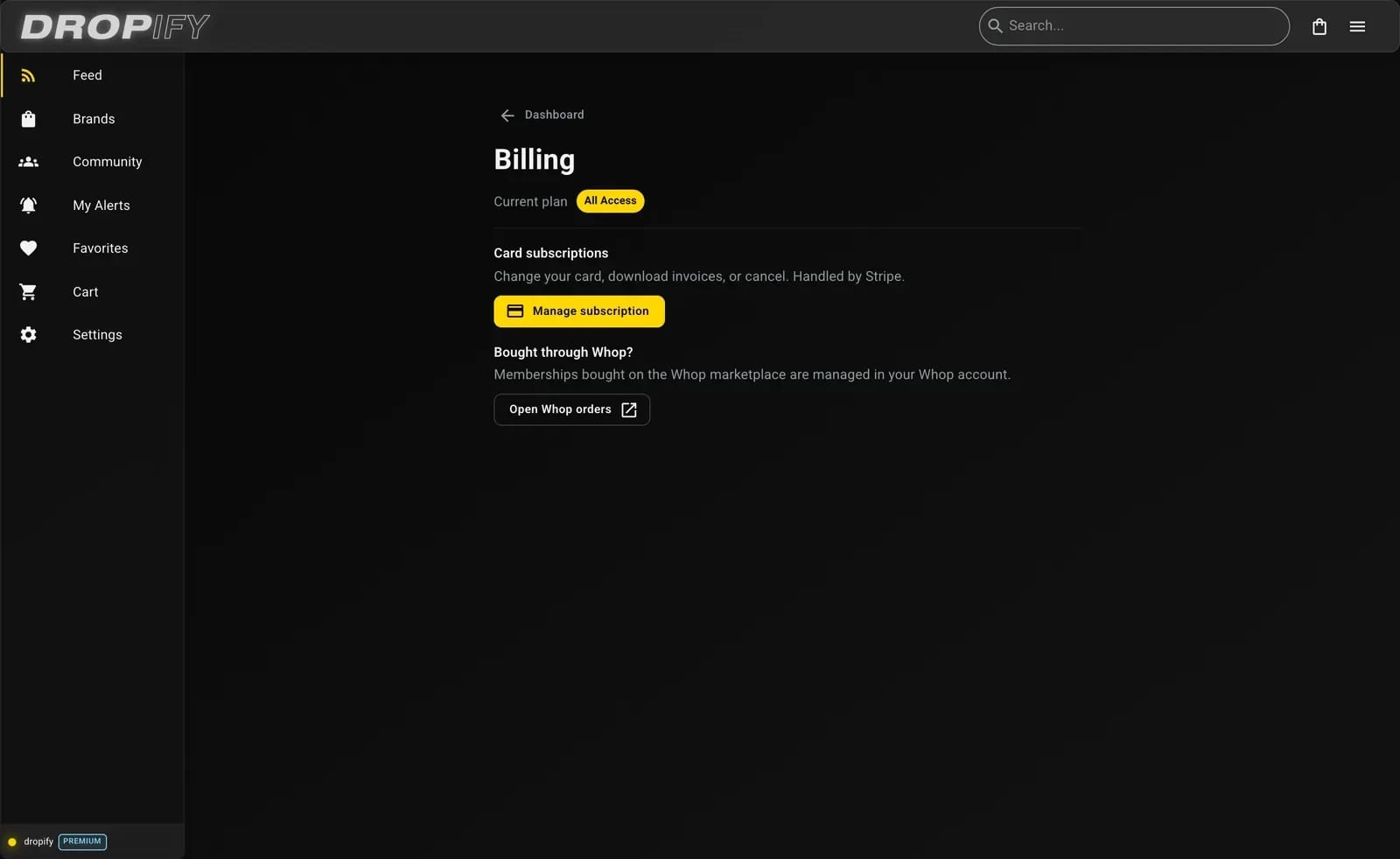1400x859 pixels.
Task: Click the Whop marketplace memberships description text
Action: (752, 374)
